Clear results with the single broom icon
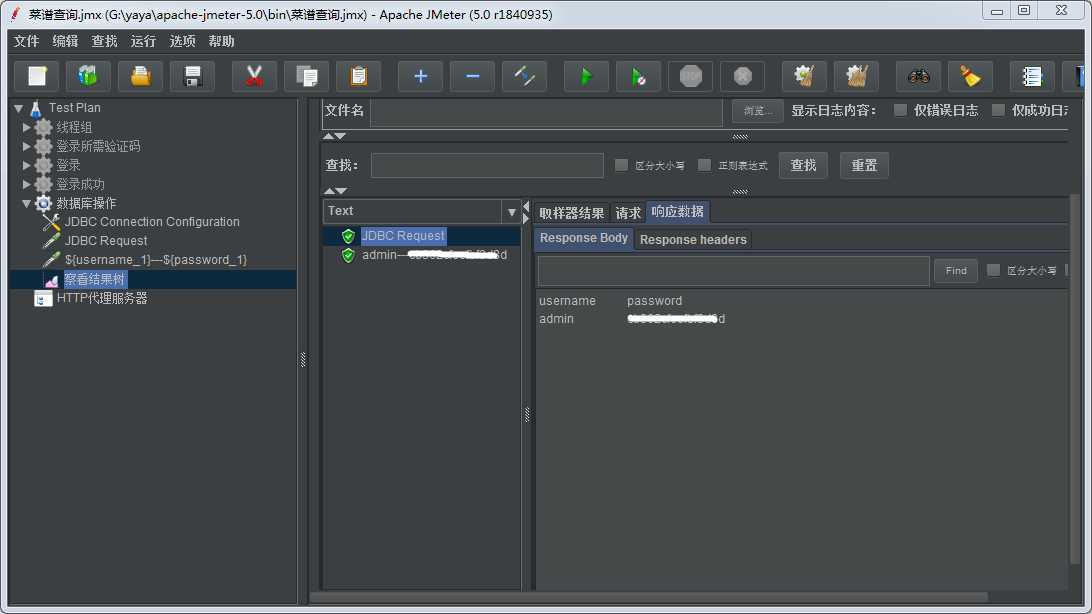The width and height of the screenshot is (1092, 614). 804,76
